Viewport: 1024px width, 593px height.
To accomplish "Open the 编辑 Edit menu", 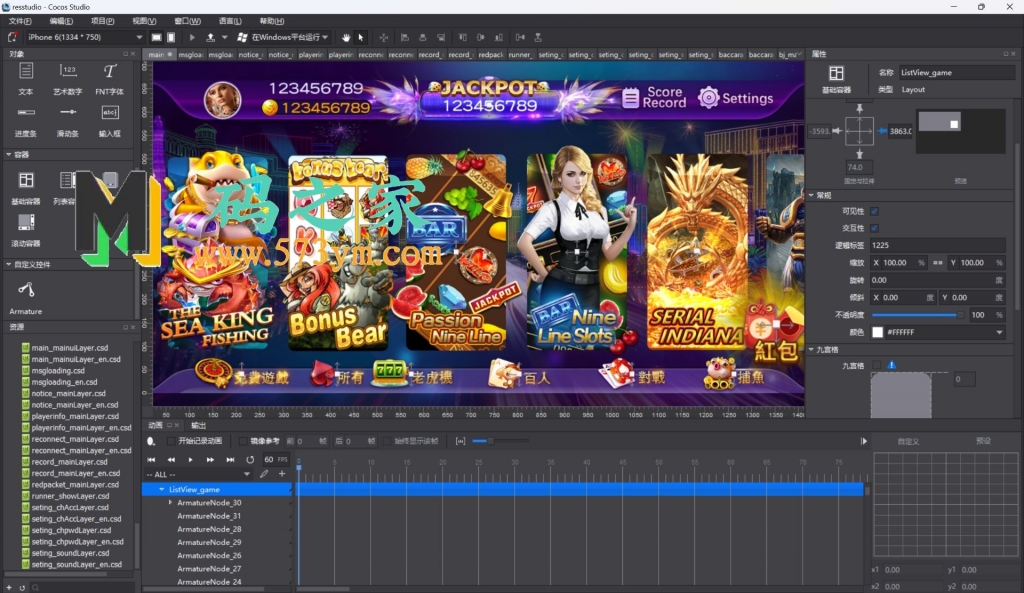I will (x=61, y=21).
